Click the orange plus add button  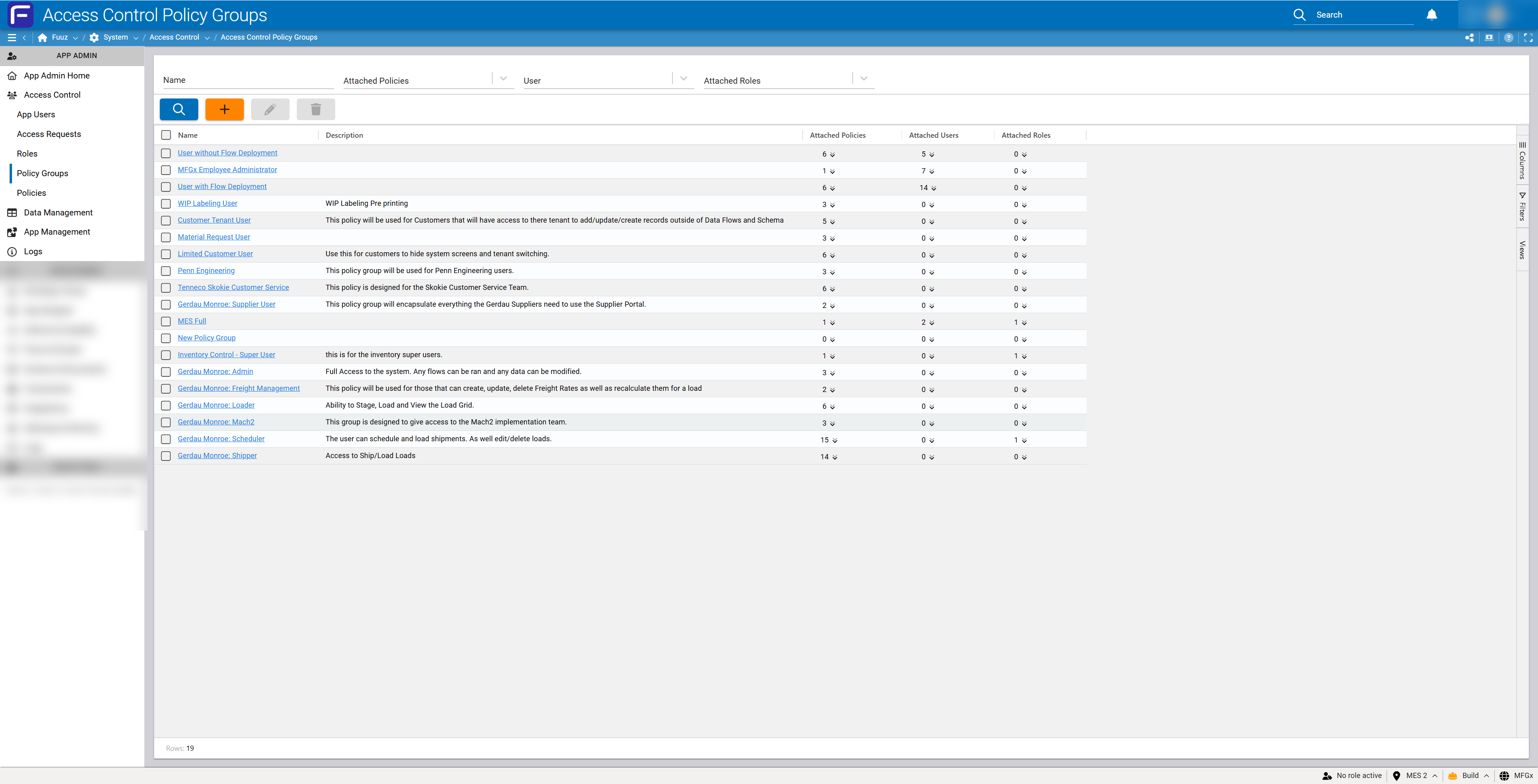tap(224, 109)
